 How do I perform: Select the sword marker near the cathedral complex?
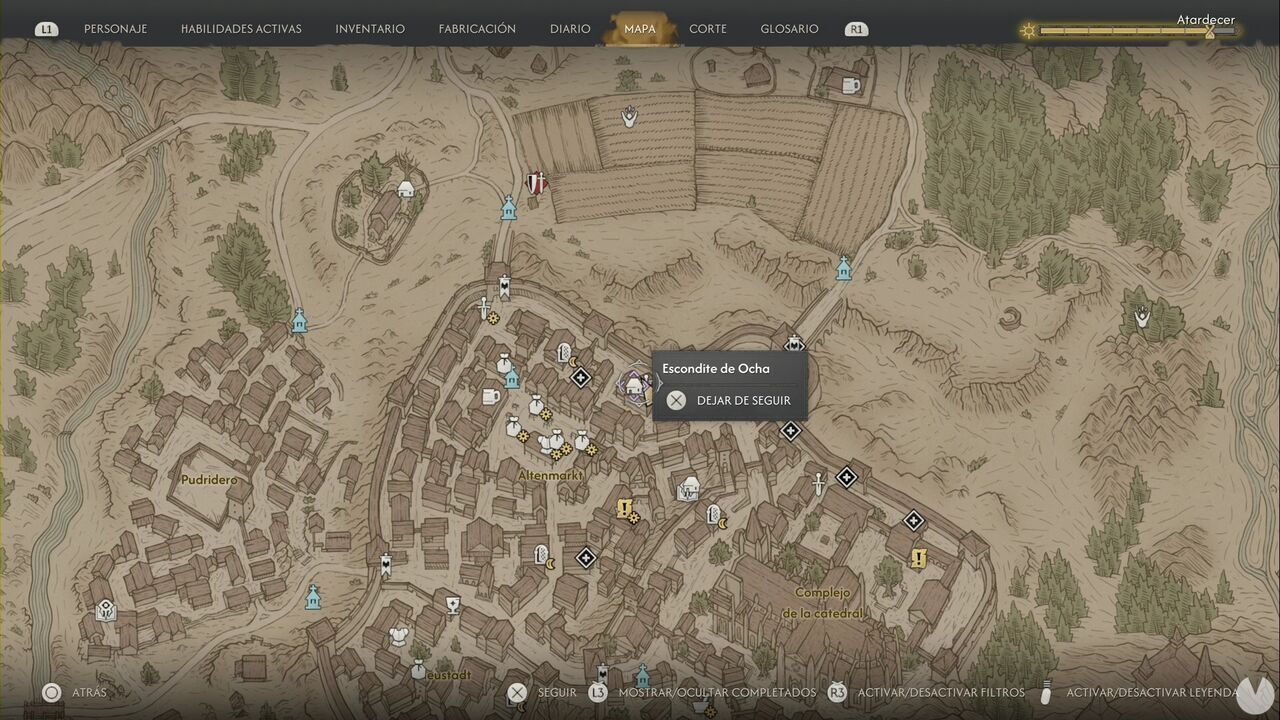pos(818,484)
